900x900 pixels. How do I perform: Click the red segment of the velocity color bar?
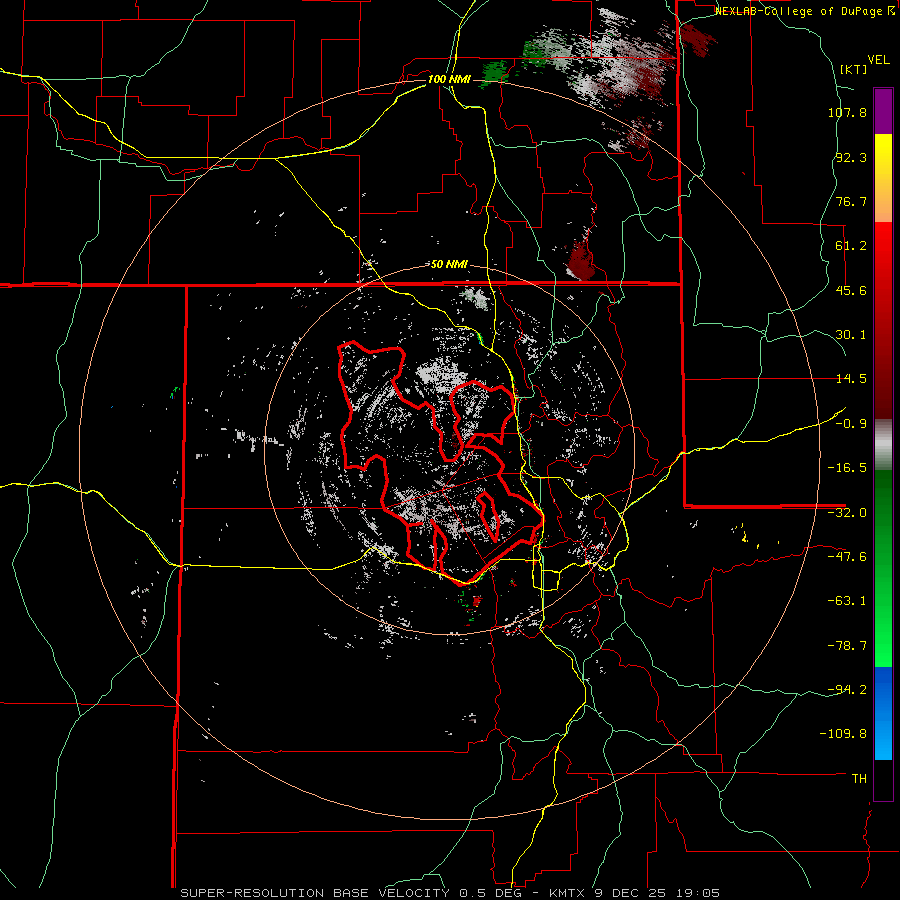click(x=883, y=320)
